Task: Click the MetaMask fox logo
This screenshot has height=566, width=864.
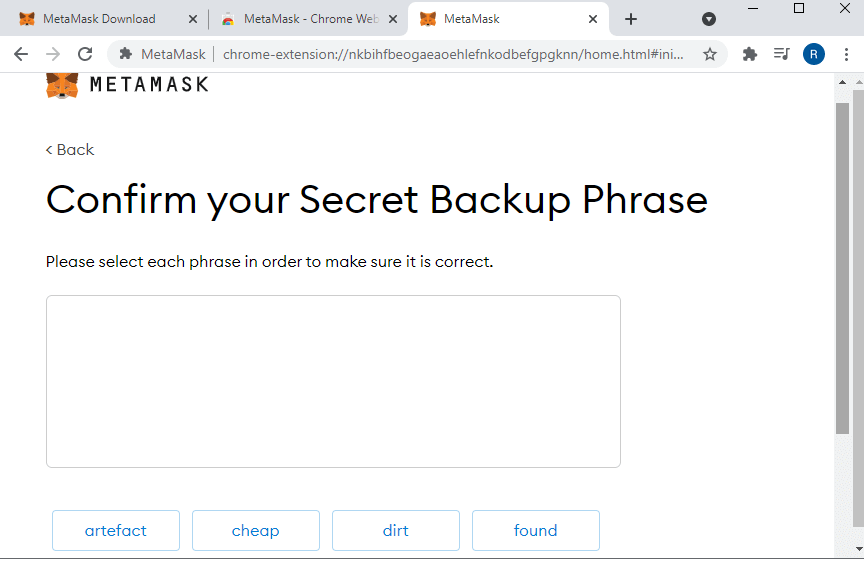Action: pyautogui.click(x=62, y=85)
